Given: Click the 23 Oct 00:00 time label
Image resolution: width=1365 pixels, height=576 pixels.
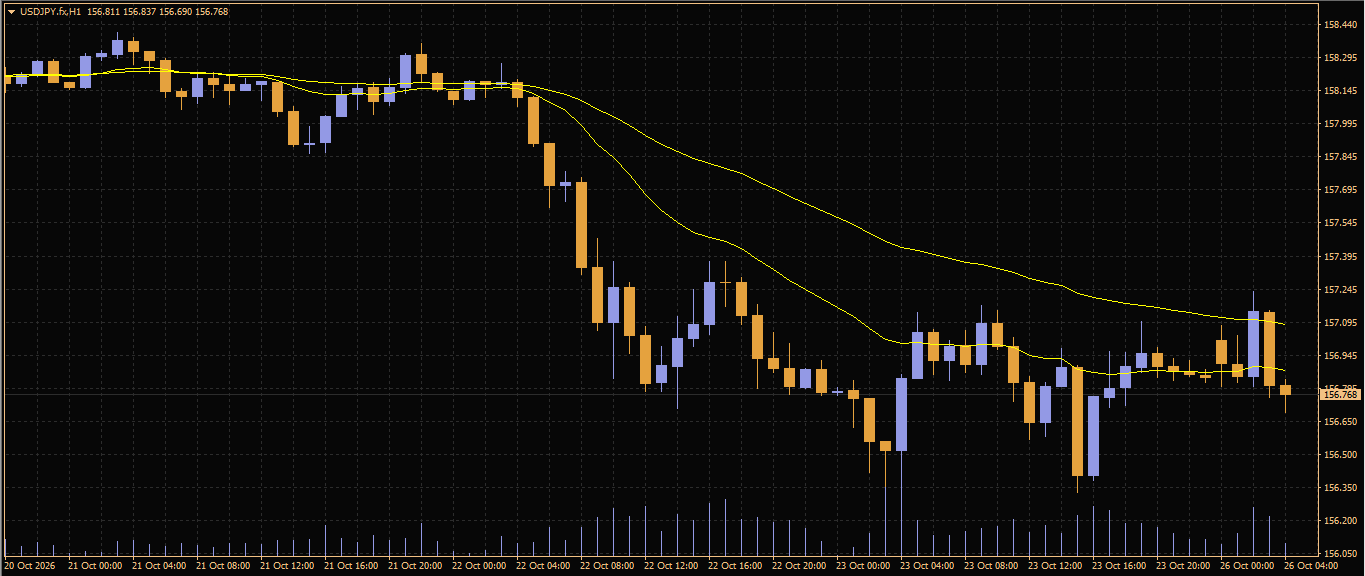Looking at the screenshot, I should (x=863, y=566).
